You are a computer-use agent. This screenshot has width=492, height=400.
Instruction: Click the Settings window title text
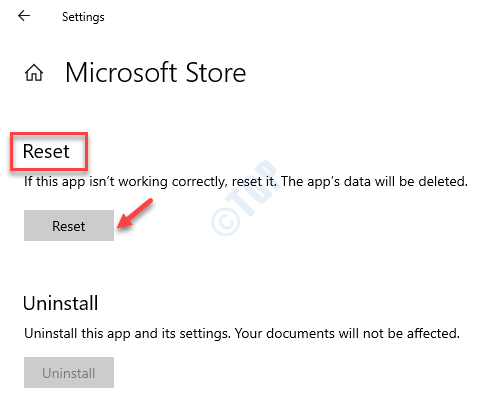pos(83,17)
